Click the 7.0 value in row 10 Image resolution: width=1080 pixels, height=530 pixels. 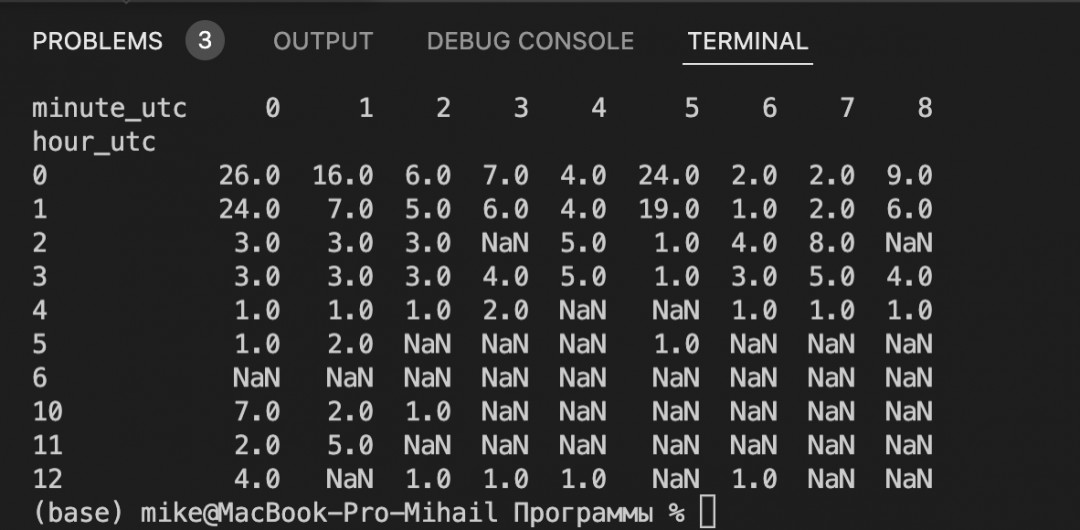257,411
